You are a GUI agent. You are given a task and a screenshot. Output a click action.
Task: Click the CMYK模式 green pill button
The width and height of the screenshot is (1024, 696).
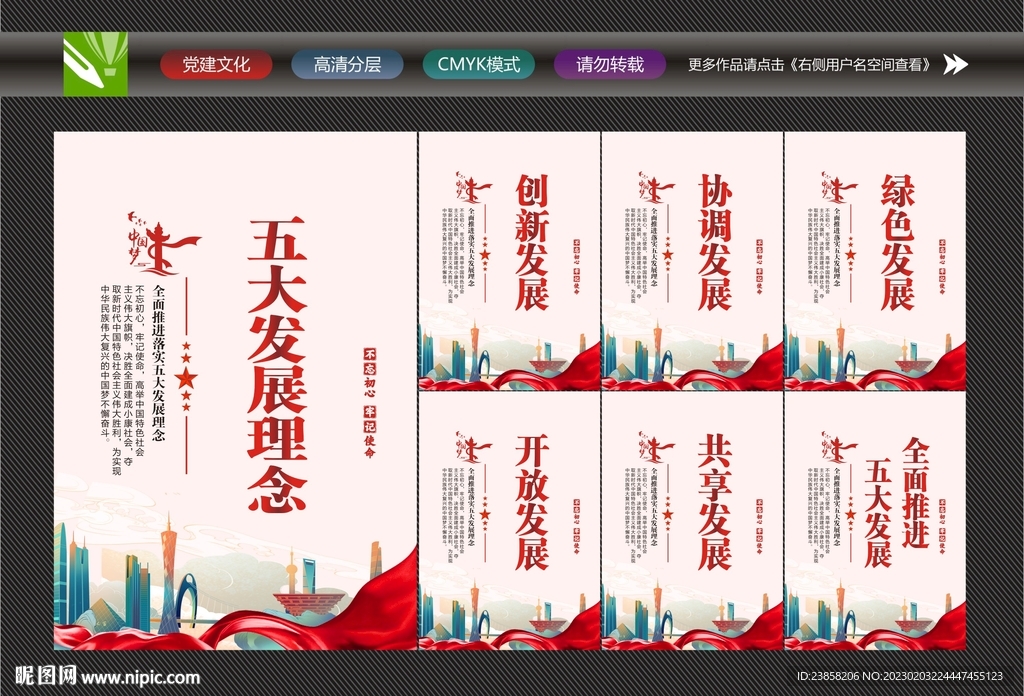click(x=479, y=65)
